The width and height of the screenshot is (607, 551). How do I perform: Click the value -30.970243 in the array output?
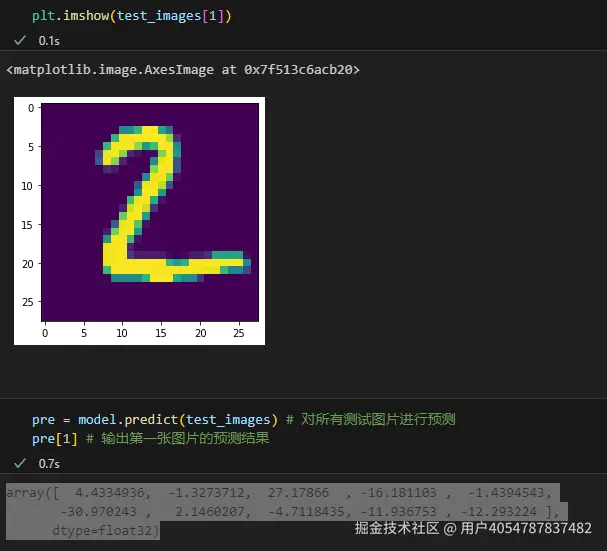pyautogui.click(x=98, y=512)
